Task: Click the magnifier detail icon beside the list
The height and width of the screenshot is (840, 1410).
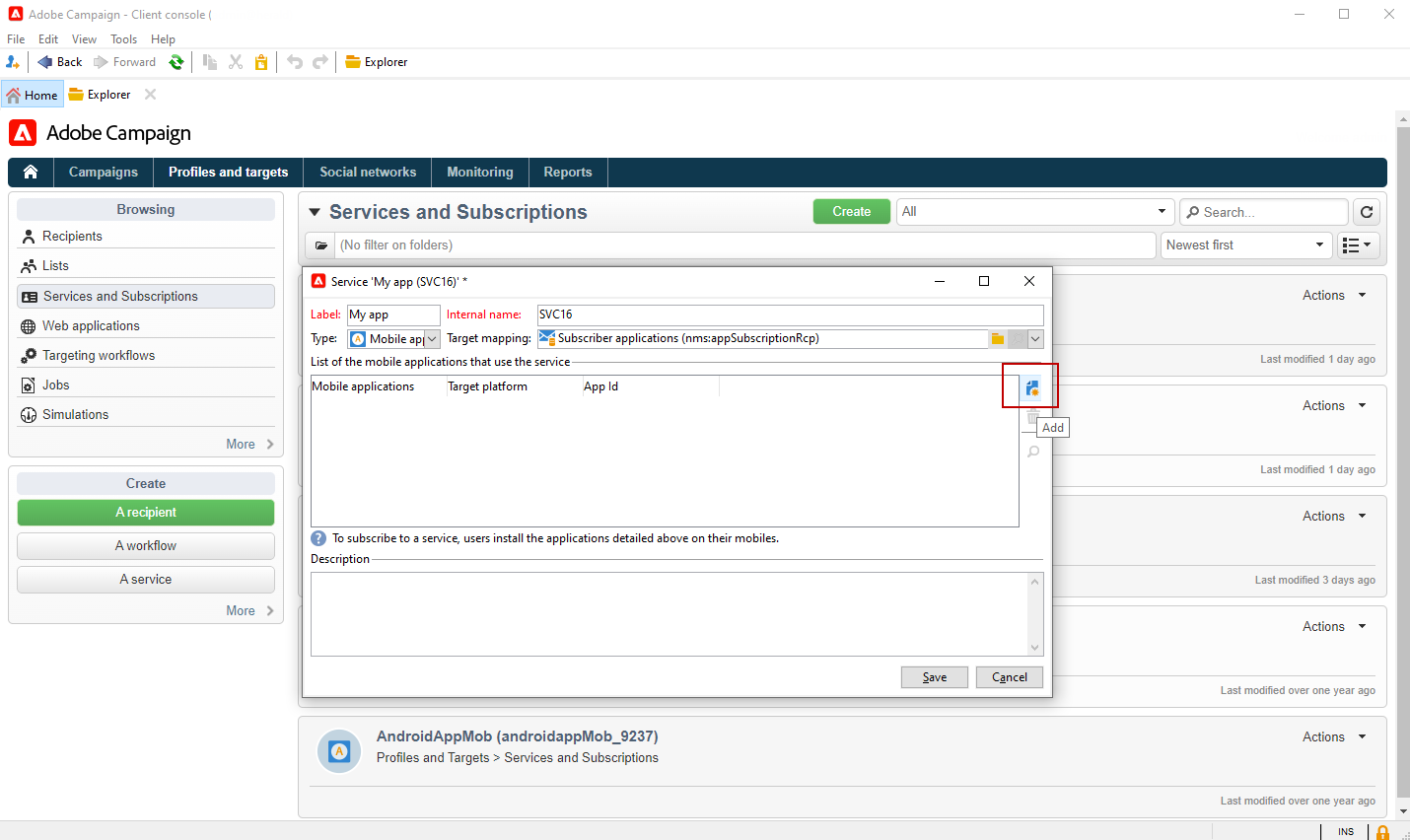Action: tap(1033, 452)
